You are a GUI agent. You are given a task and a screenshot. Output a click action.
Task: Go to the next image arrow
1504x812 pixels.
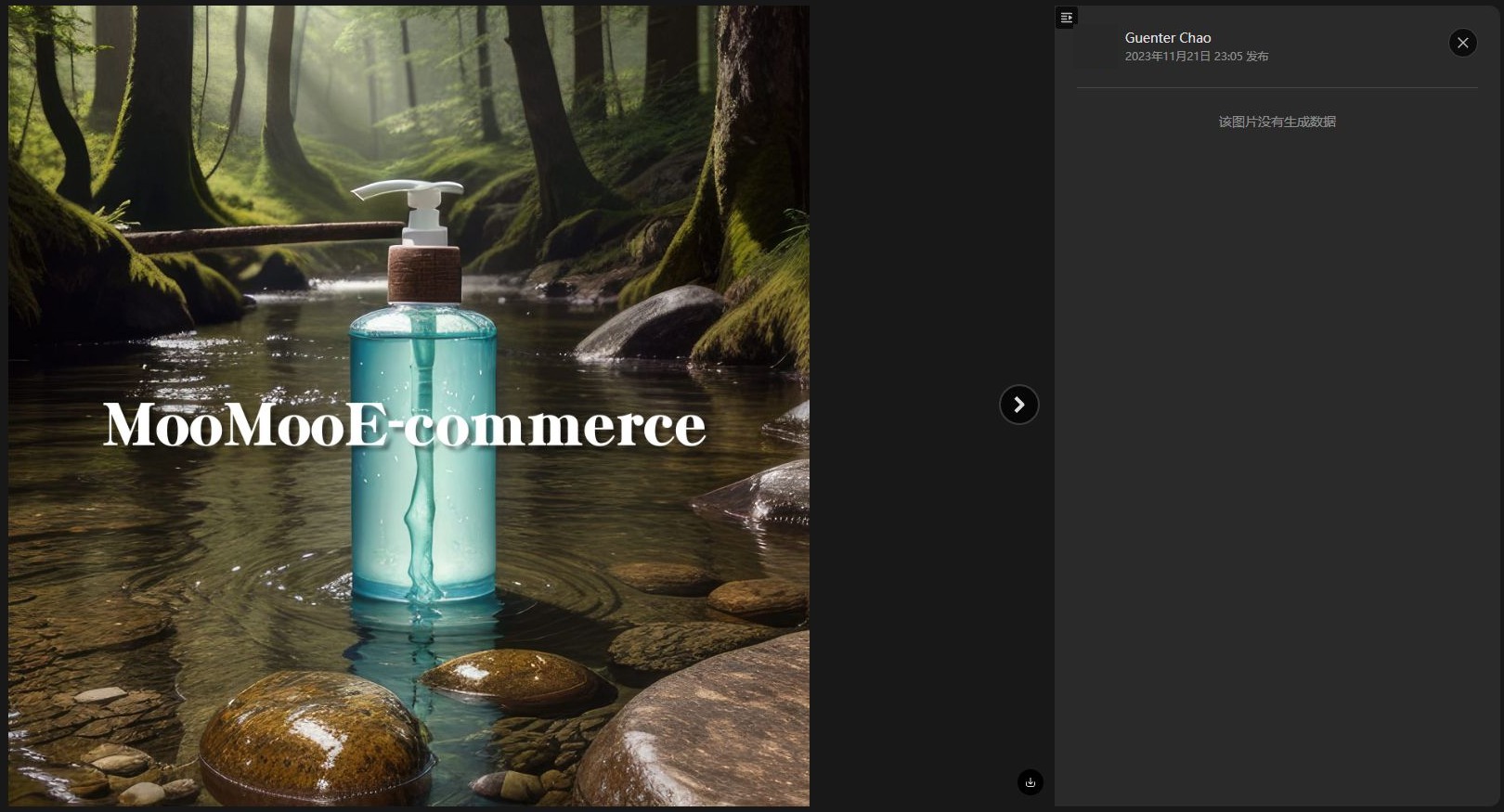coord(1018,405)
